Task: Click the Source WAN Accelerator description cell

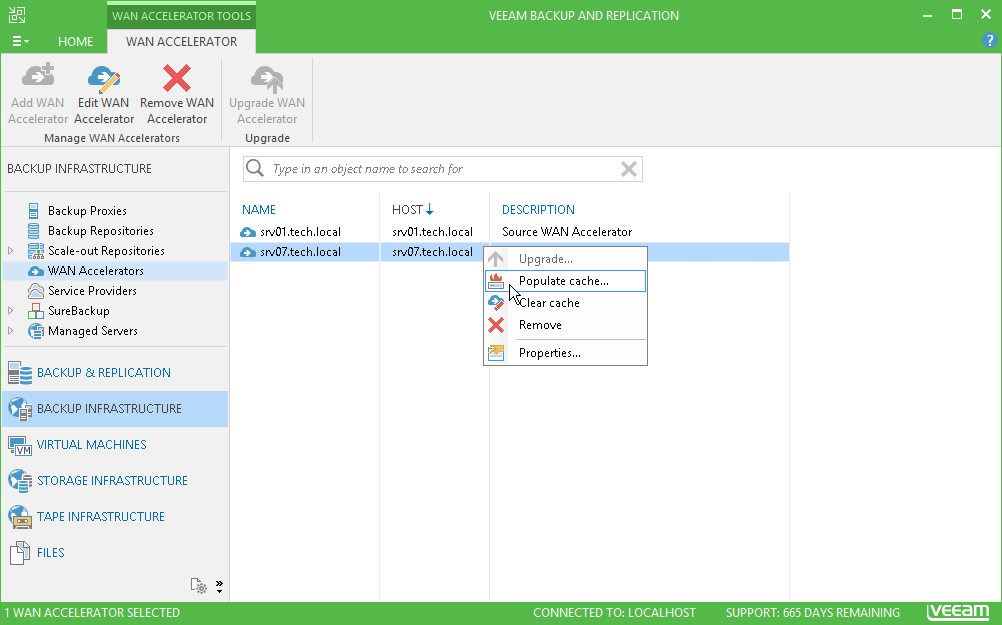Action: (x=567, y=232)
